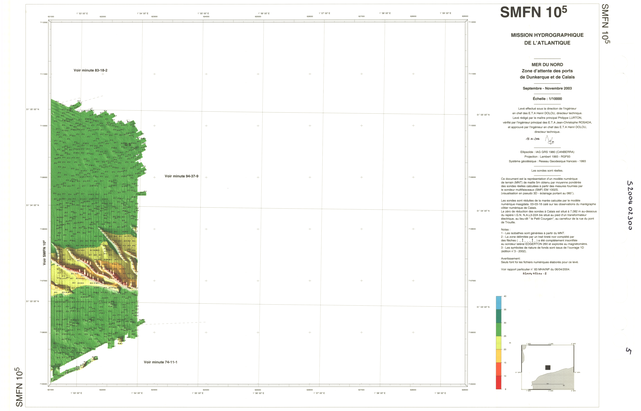Open the Voir minute 93-18-2 reference
Screen dimensions: 641x411
[90, 70]
